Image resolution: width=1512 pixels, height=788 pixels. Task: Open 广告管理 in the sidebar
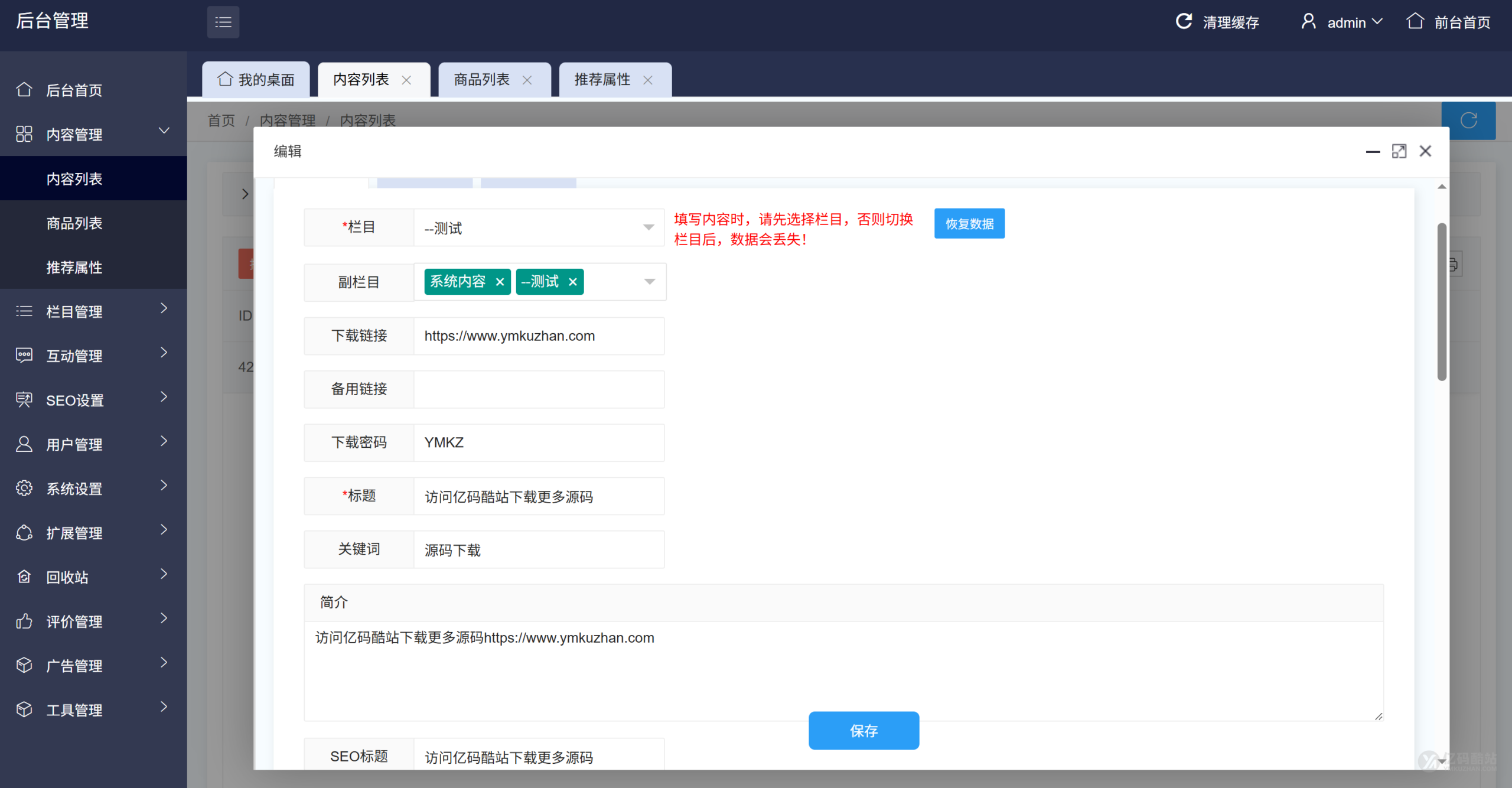(74, 665)
